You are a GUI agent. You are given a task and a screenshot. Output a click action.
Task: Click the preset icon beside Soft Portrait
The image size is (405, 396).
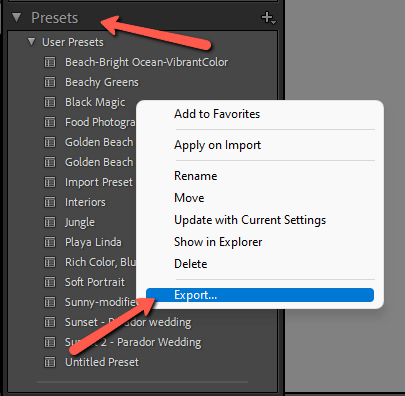click(50, 282)
